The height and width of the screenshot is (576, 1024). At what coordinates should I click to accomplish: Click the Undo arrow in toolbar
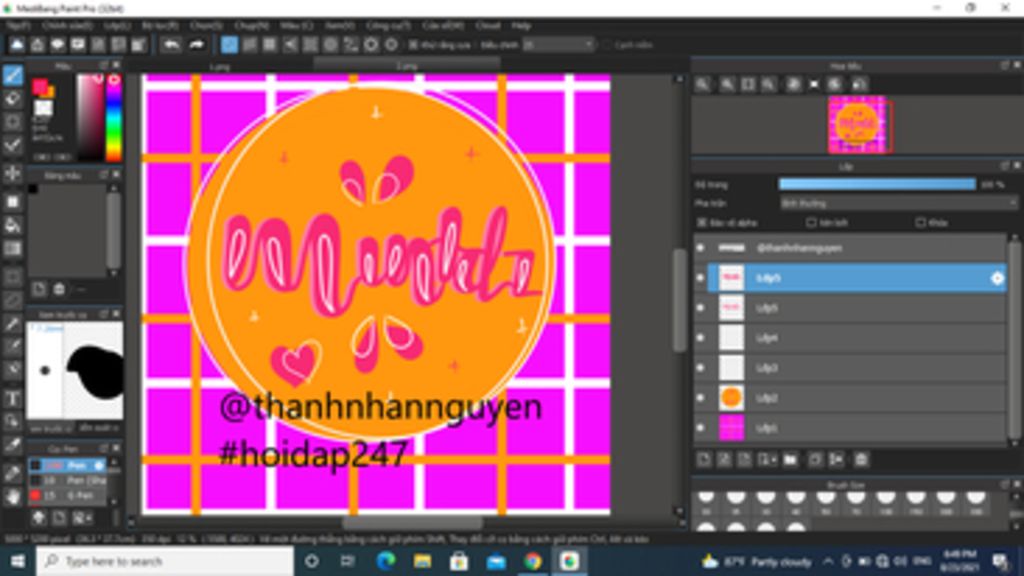click(x=171, y=45)
